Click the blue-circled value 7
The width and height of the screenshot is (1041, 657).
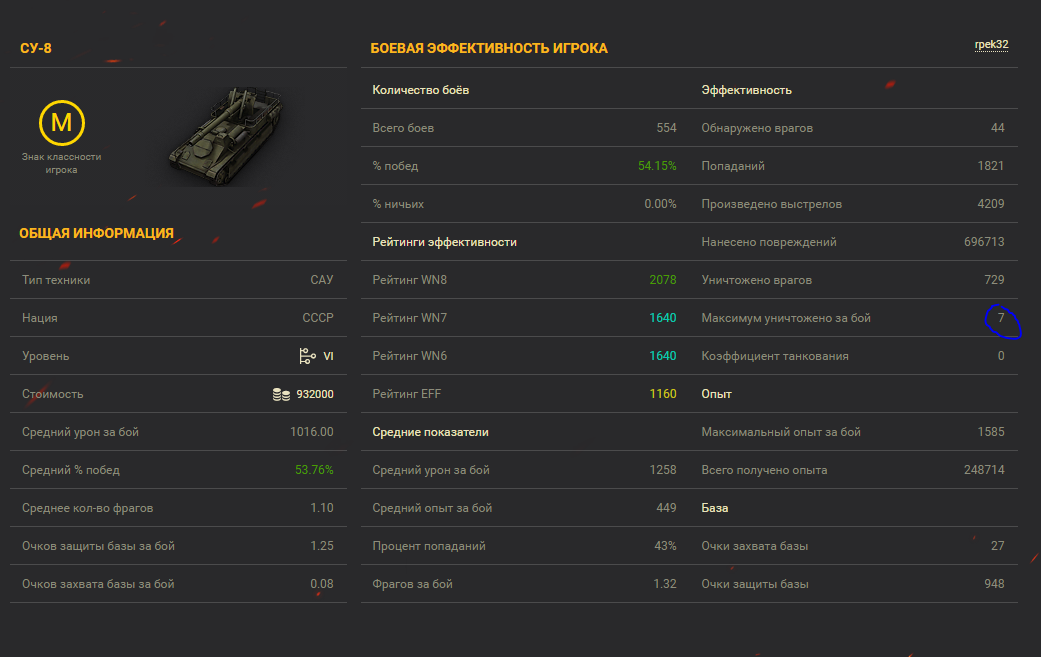1001,318
